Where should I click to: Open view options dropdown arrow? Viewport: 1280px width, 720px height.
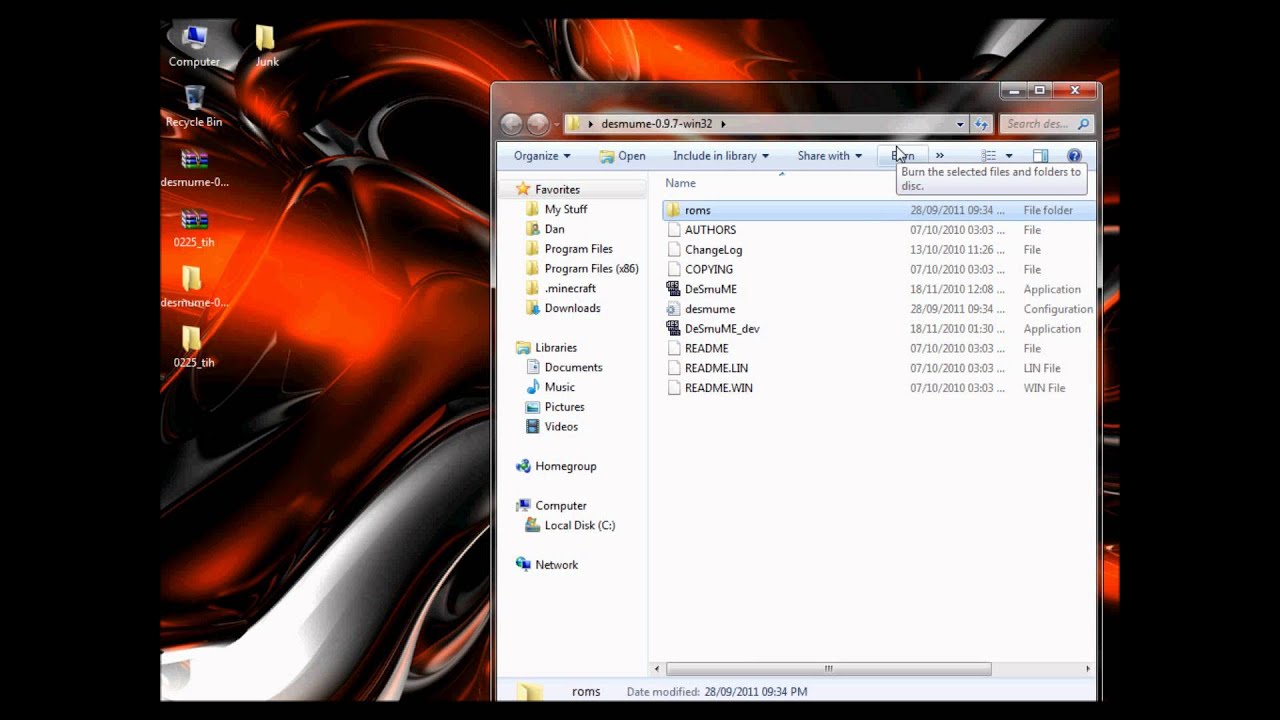[1009, 156]
